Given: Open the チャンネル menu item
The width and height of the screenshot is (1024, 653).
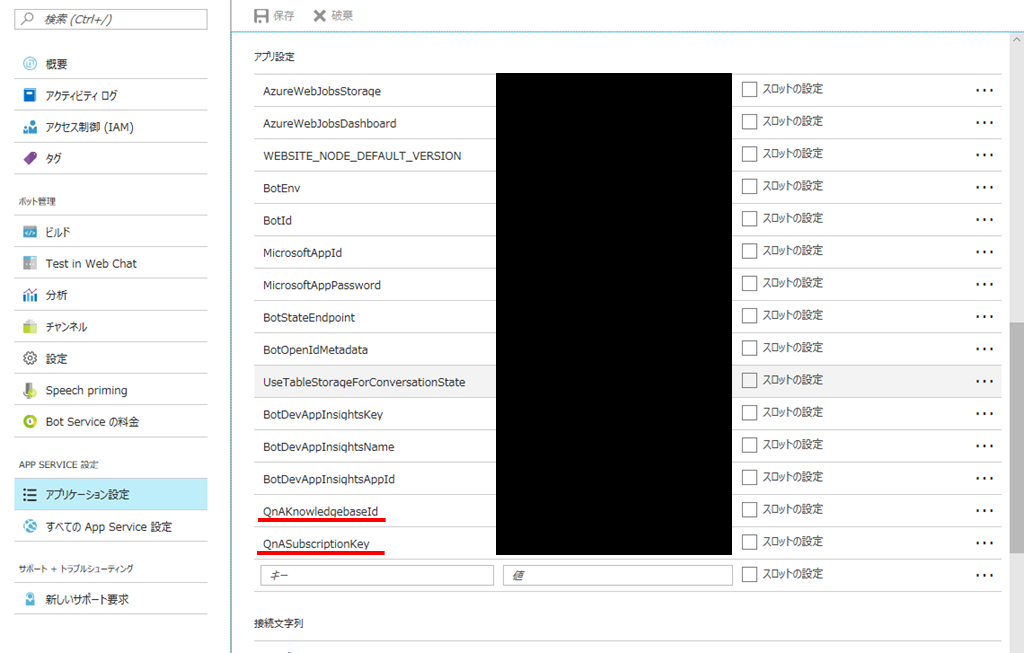Looking at the screenshot, I should click(x=110, y=326).
